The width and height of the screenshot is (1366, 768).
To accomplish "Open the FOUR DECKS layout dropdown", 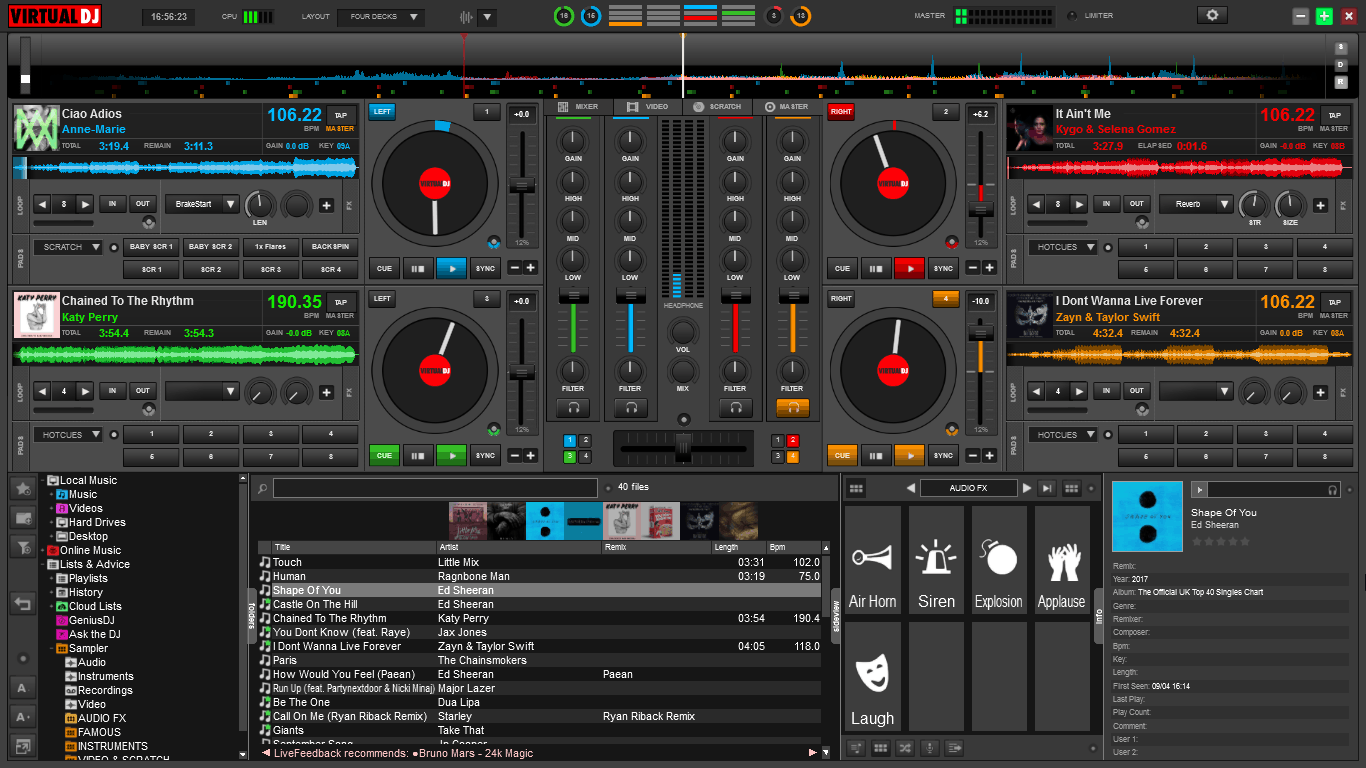I will pyautogui.click(x=380, y=15).
